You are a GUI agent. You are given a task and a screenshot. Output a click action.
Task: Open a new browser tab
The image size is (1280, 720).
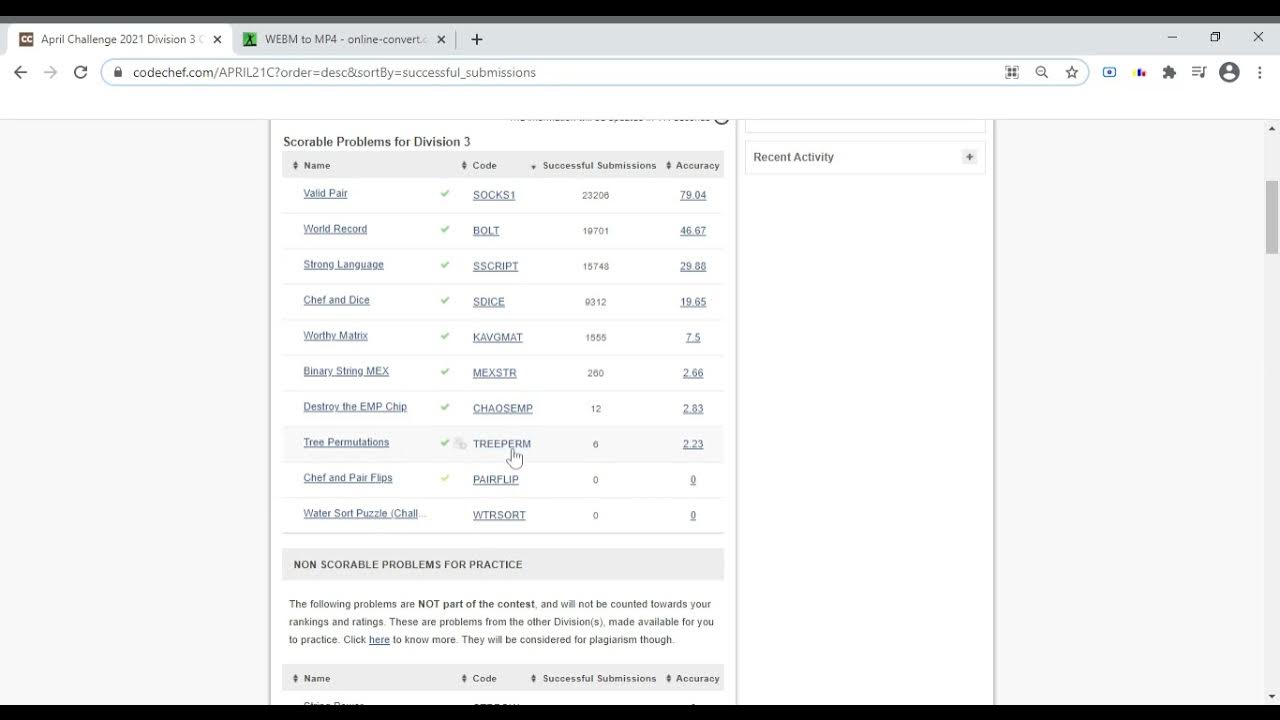[x=477, y=39]
